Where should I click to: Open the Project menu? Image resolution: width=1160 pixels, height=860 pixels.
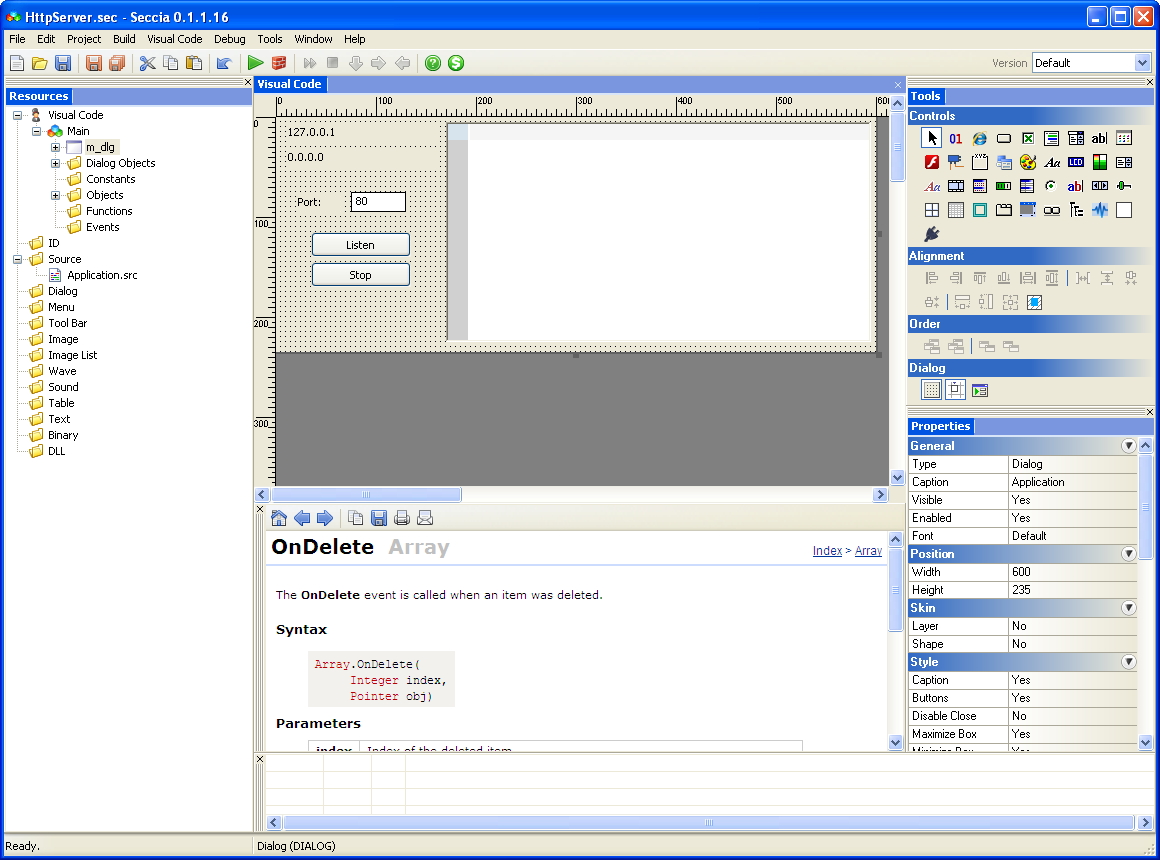[x=84, y=39]
